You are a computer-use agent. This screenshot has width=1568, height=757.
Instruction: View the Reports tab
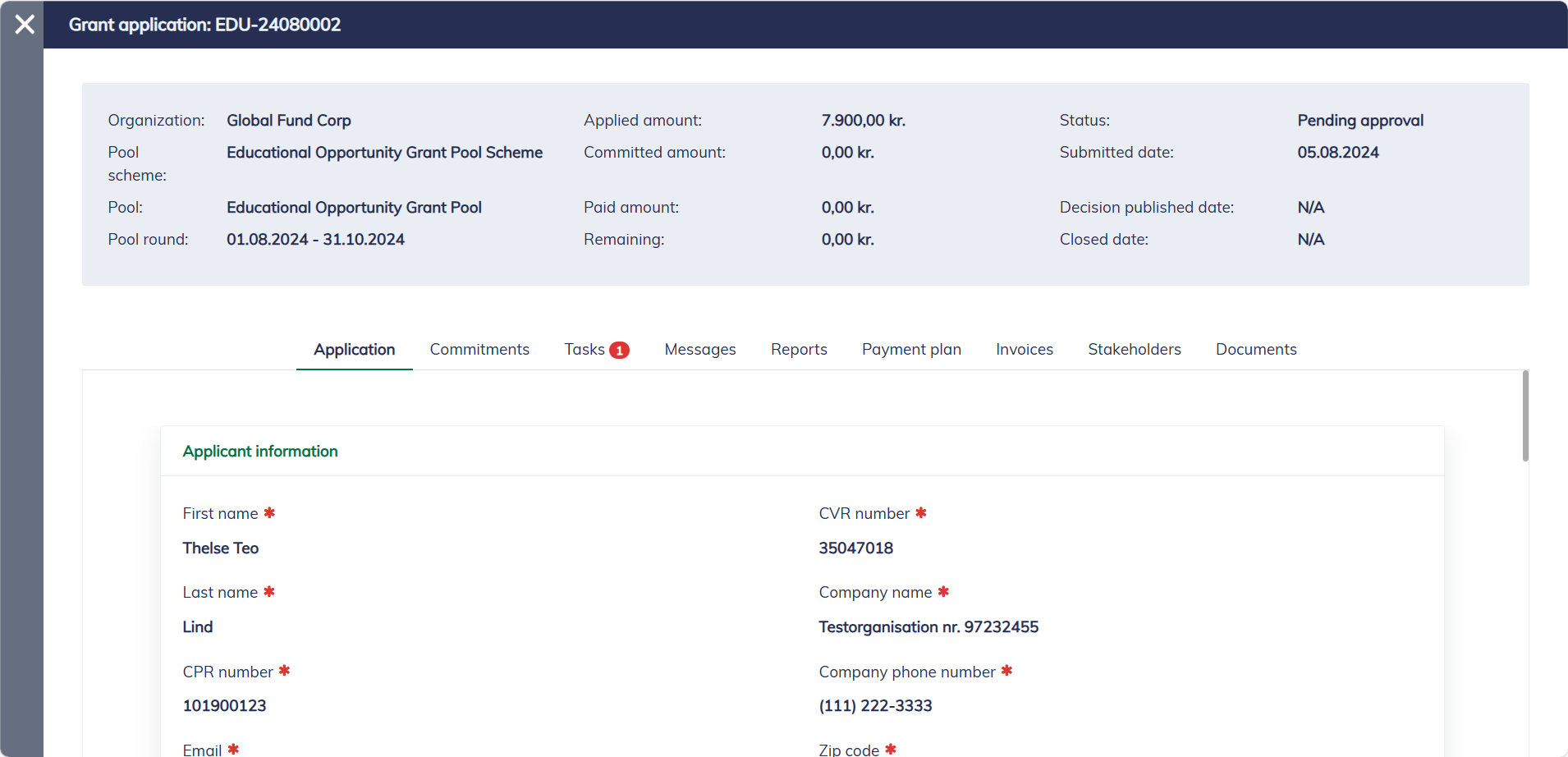coord(798,350)
